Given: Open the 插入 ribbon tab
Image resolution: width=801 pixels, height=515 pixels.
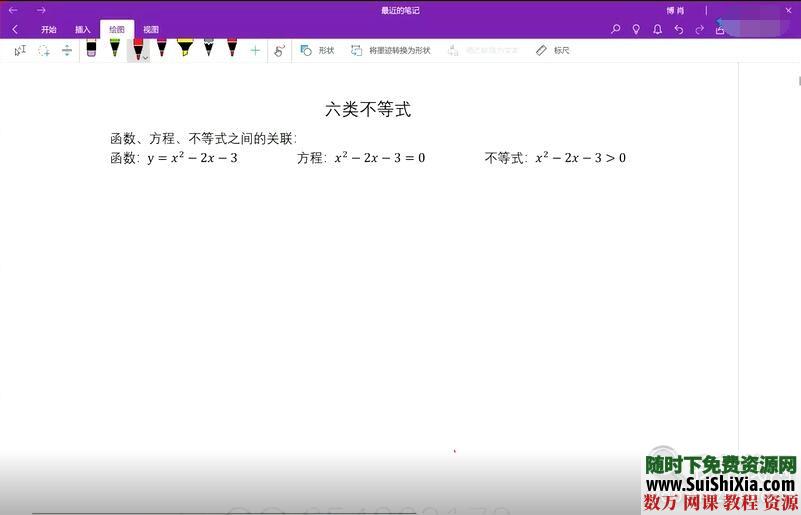Looking at the screenshot, I should pos(83,30).
